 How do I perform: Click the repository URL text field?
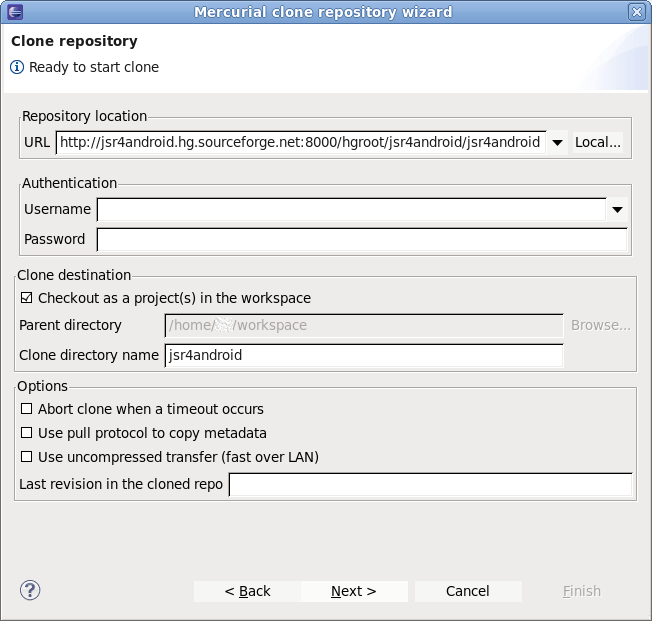(x=301, y=143)
